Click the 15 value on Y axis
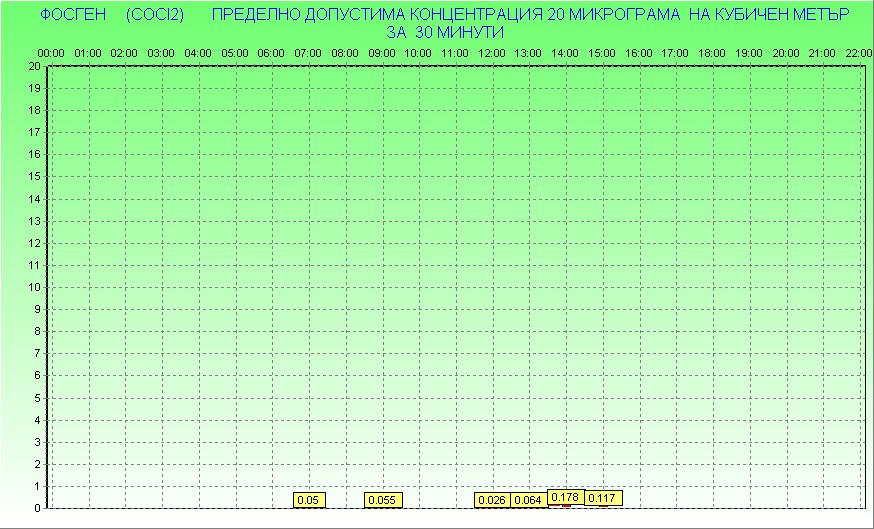Image resolution: width=874 pixels, height=529 pixels. tap(35, 177)
